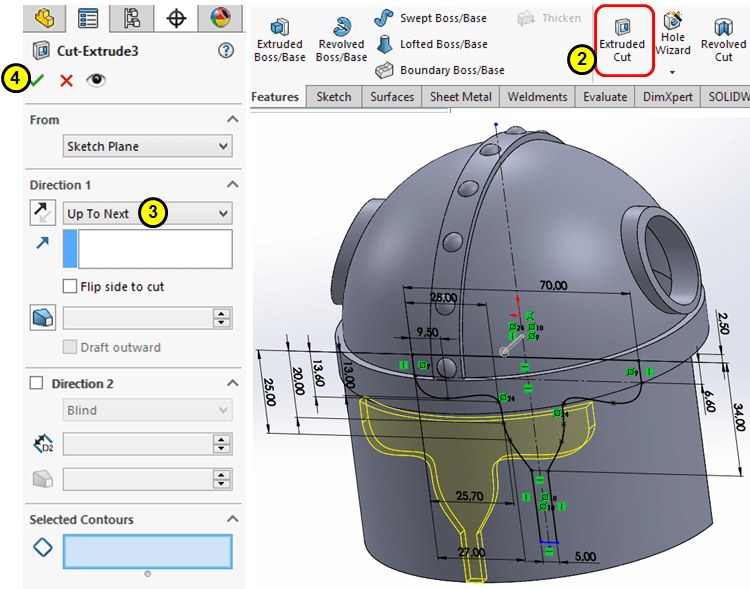This screenshot has height=589, width=750.
Task: Select the Hole Wizard tool
Action: 673,37
